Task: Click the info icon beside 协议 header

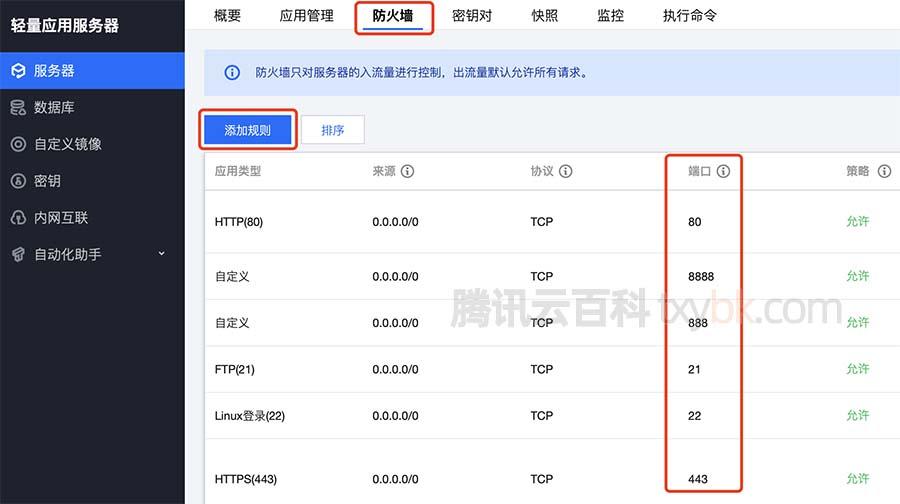Action: pyautogui.click(x=566, y=171)
